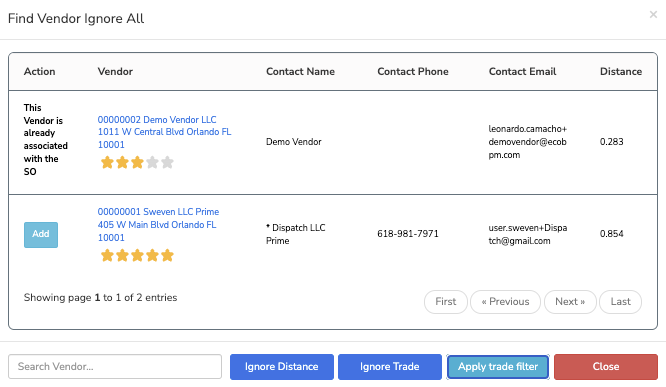Add Sweven LLC Prime vendor
Viewport: 666px width, 387px height.
(x=41, y=234)
